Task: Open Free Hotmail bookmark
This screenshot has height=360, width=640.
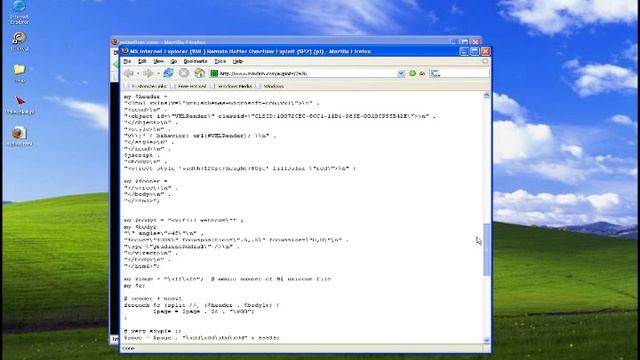Action: click(x=189, y=86)
